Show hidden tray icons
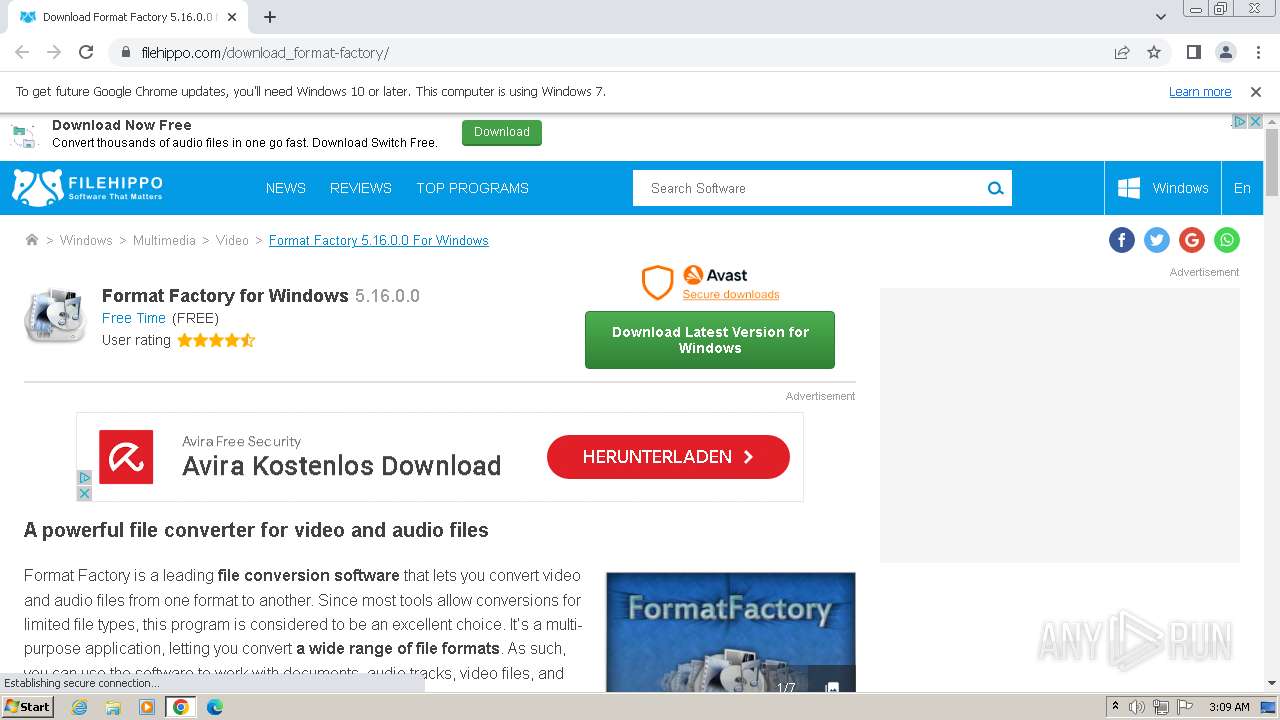The height and width of the screenshot is (720, 1280). click(x=1115, y=707)
